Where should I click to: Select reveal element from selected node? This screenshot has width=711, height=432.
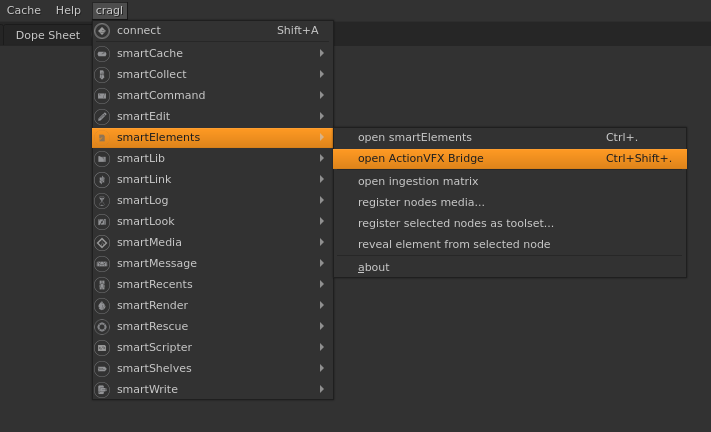pos(510,244)
